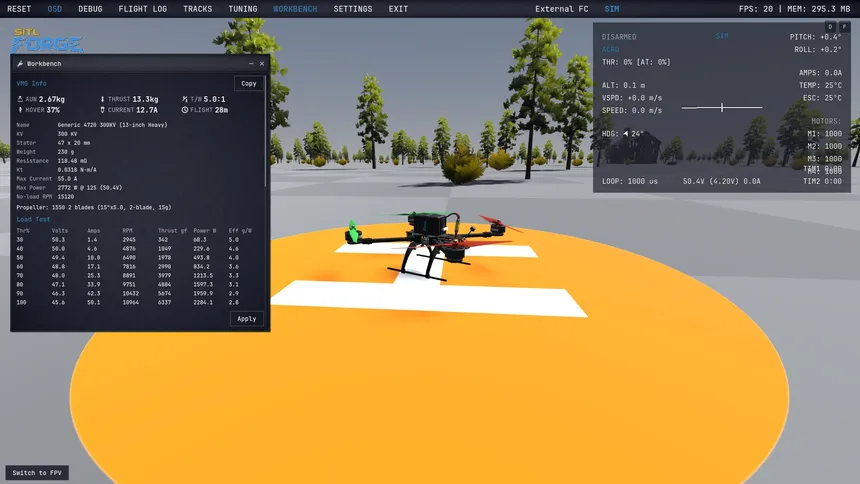Toggle the OSD menu item
Viewport: 860px width, 484px height.
click(x=54, y=9)
